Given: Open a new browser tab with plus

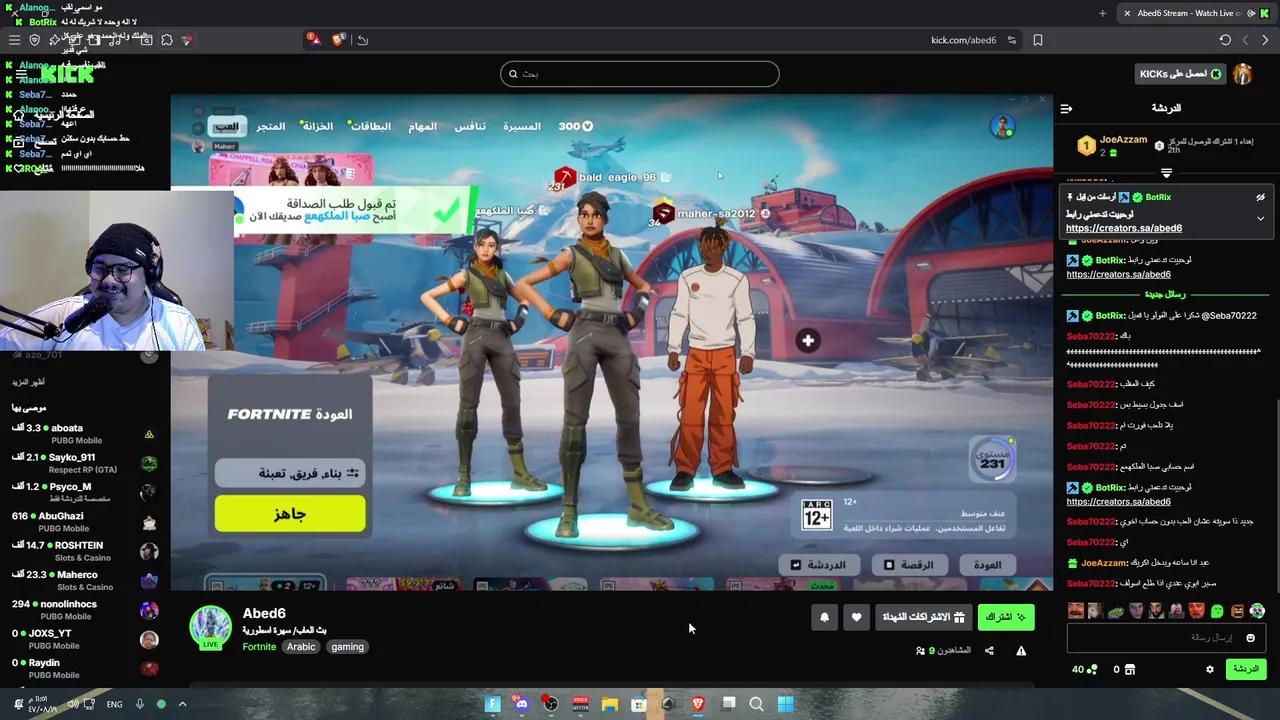Looking at the screenshot, I should coord(1102,13).
